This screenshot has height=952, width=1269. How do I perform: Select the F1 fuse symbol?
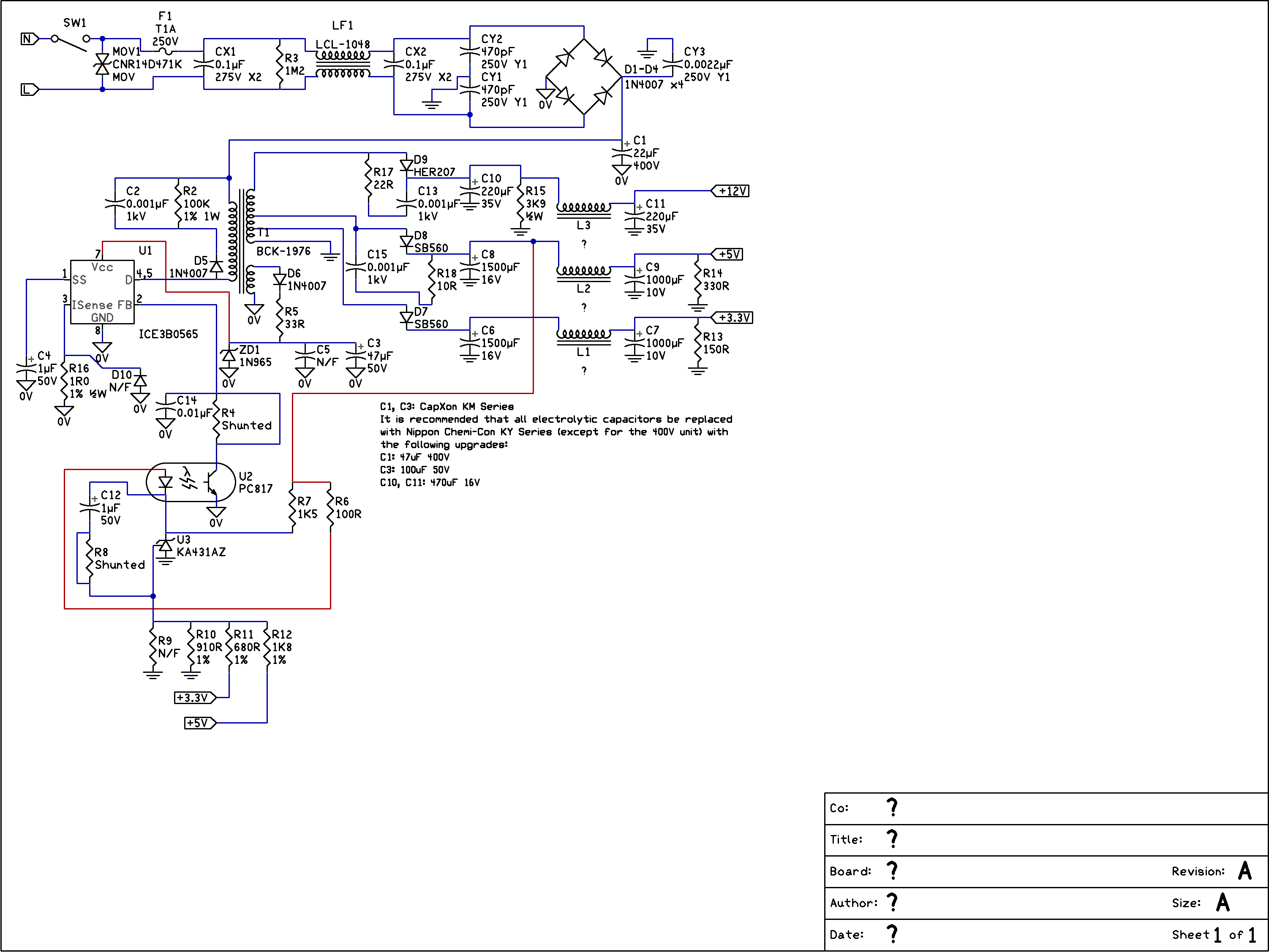[x=165, y=51]
